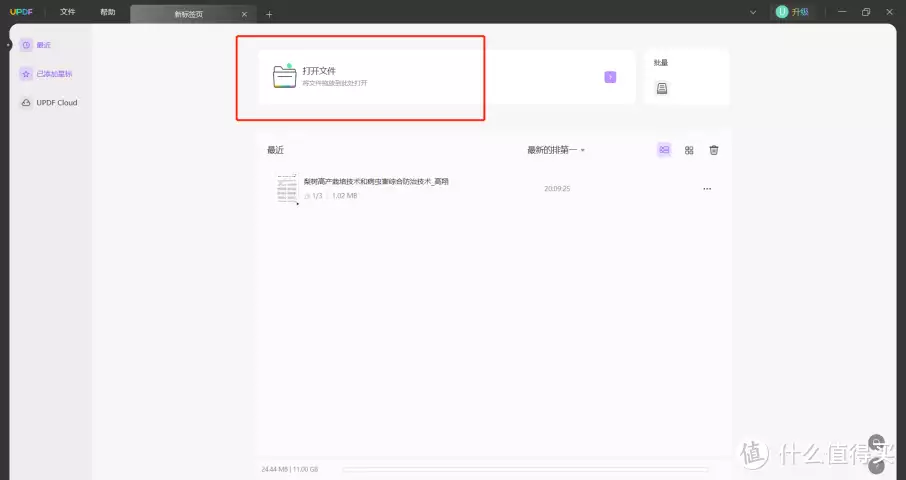
Task: Click the 最近 section heading
Action: click(275, 150)
